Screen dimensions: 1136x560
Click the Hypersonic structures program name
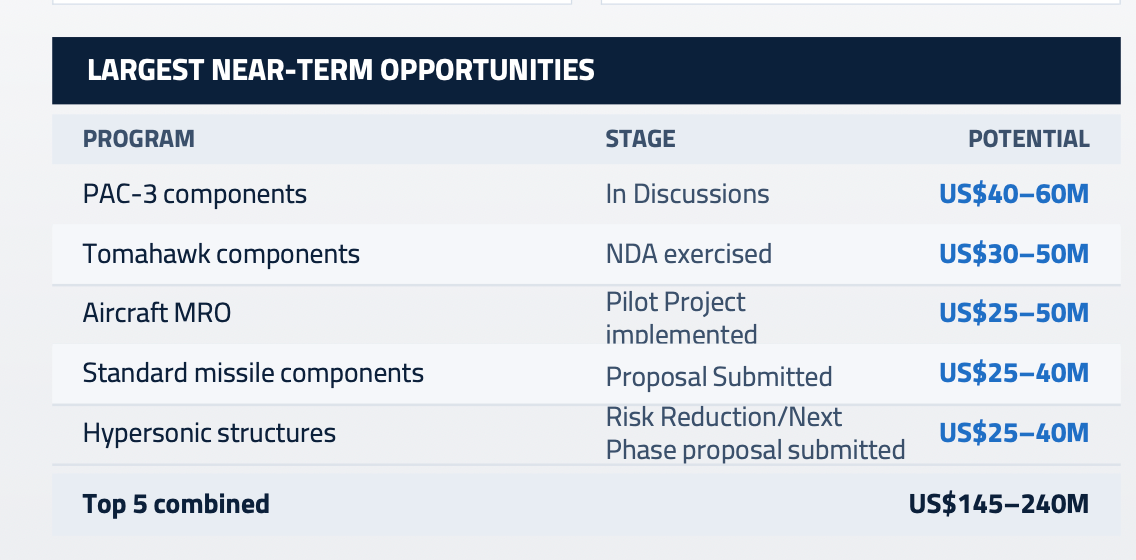click(209, 433)
